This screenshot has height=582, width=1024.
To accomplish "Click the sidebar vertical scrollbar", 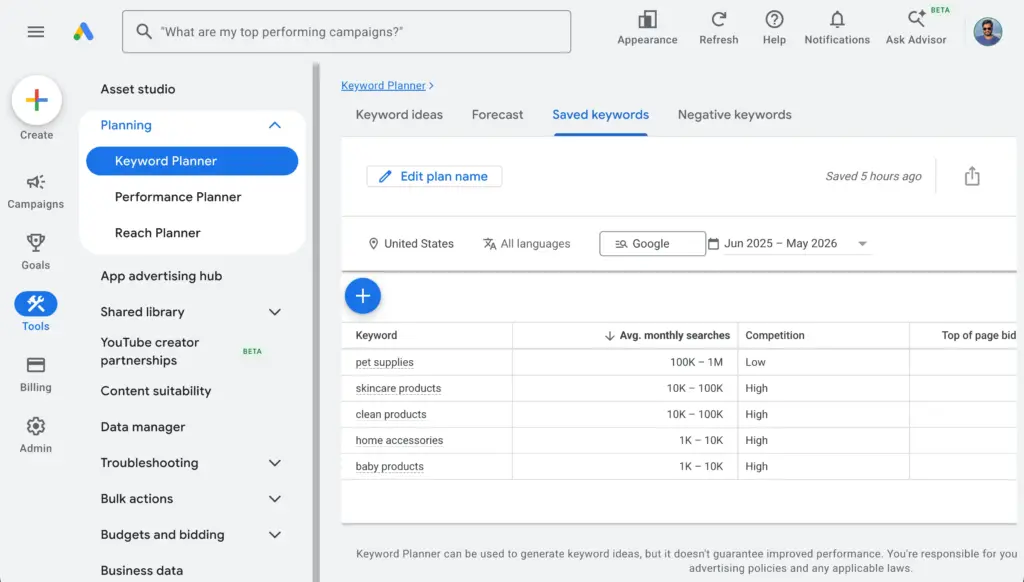I will coord(316,322).
